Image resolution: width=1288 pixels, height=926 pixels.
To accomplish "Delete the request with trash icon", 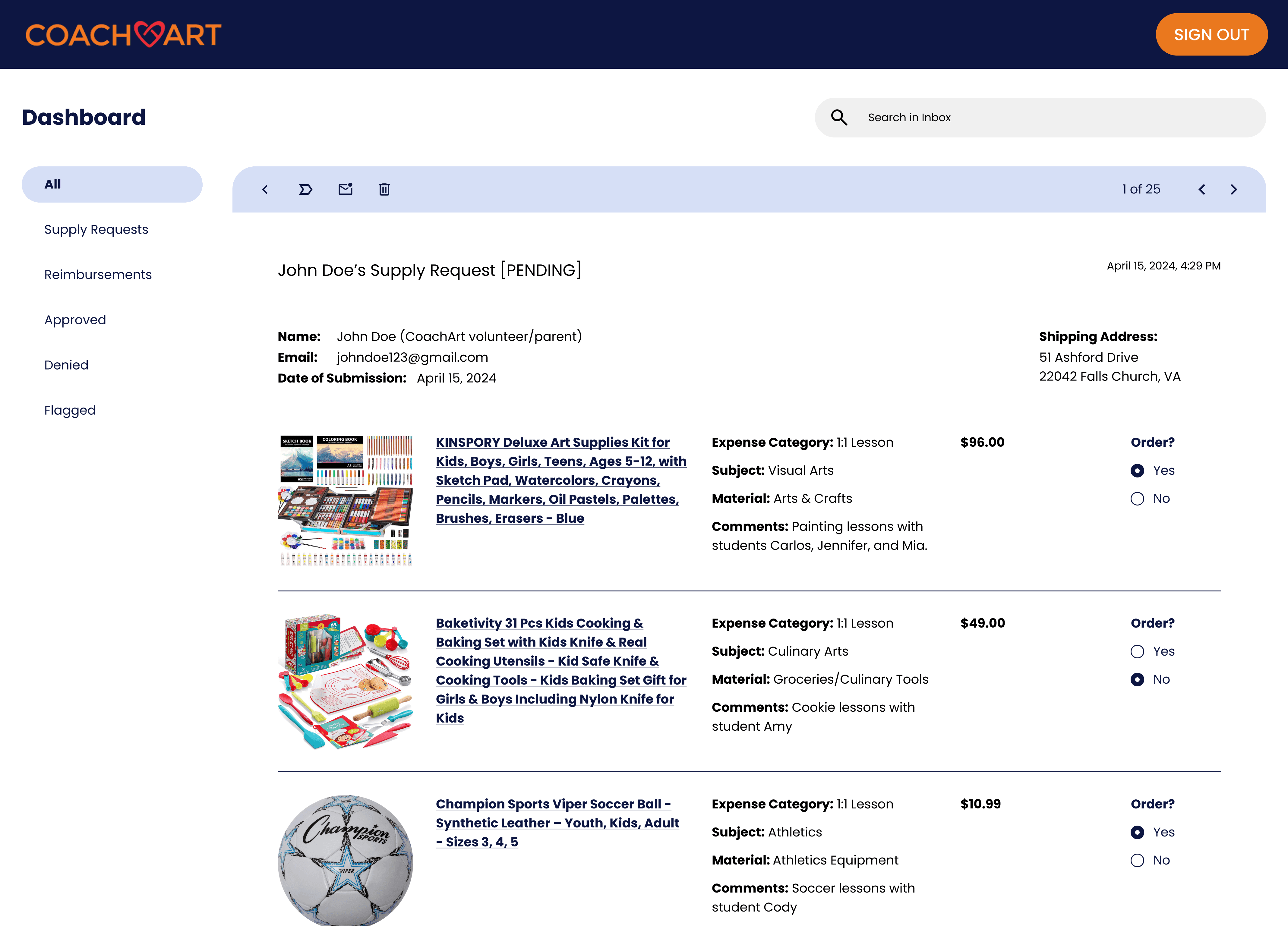I will pos(384,190).
